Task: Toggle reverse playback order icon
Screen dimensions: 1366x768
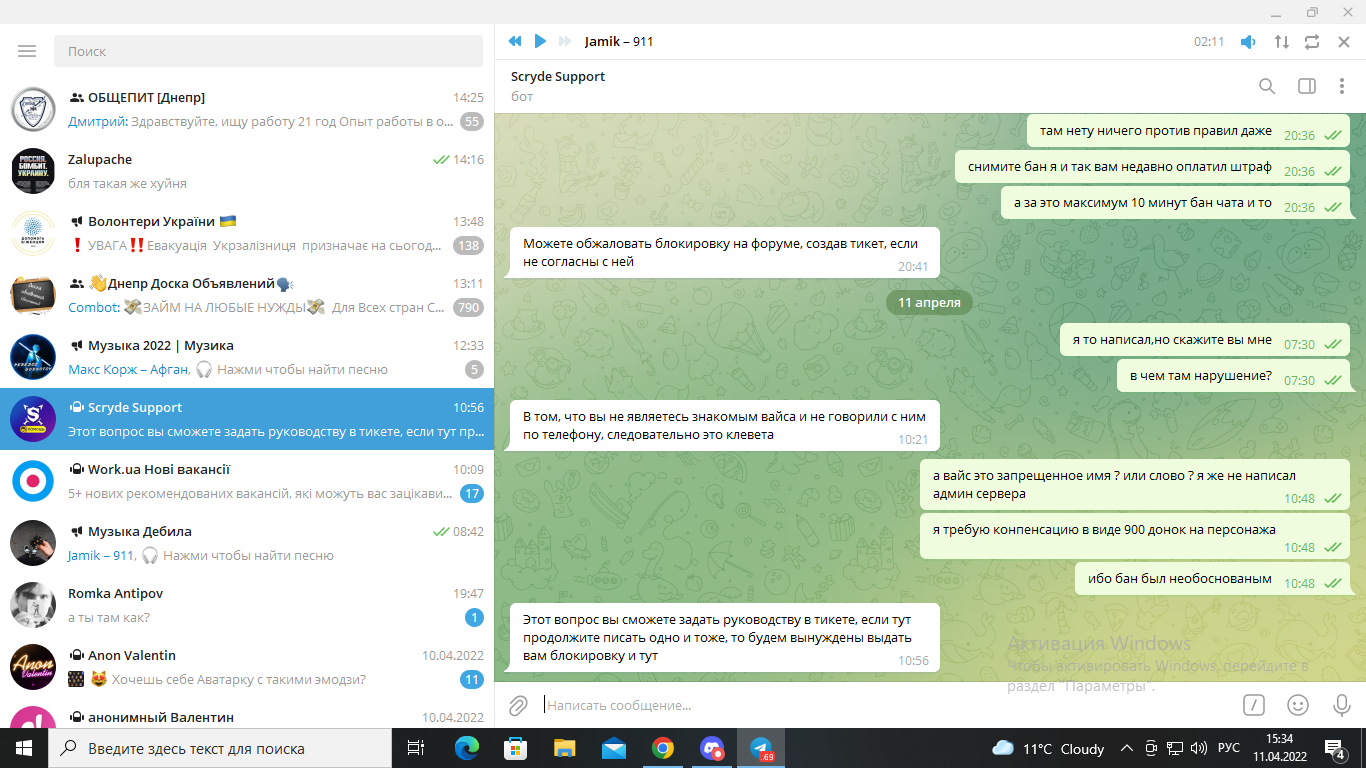Action: click(x=1281, y=42)
